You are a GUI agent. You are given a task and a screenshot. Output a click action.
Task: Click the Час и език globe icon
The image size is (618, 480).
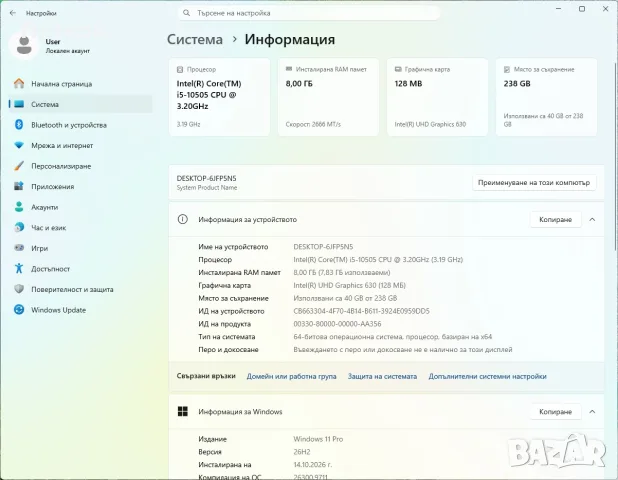[x=19, y=227]
